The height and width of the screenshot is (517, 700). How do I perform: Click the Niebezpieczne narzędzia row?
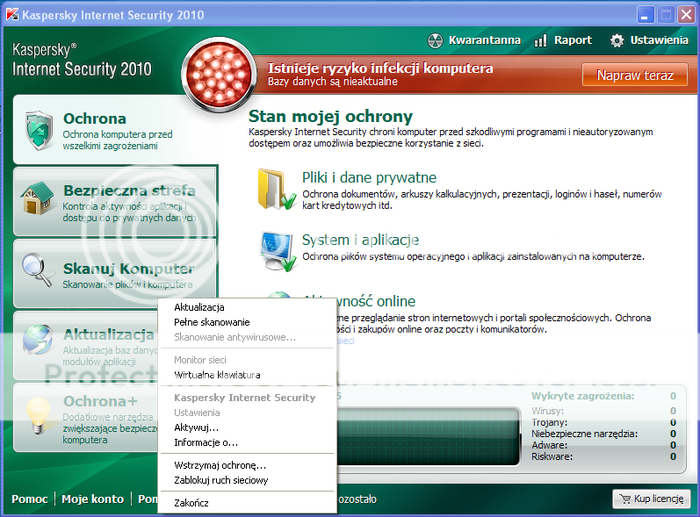[x=604, y=434]
